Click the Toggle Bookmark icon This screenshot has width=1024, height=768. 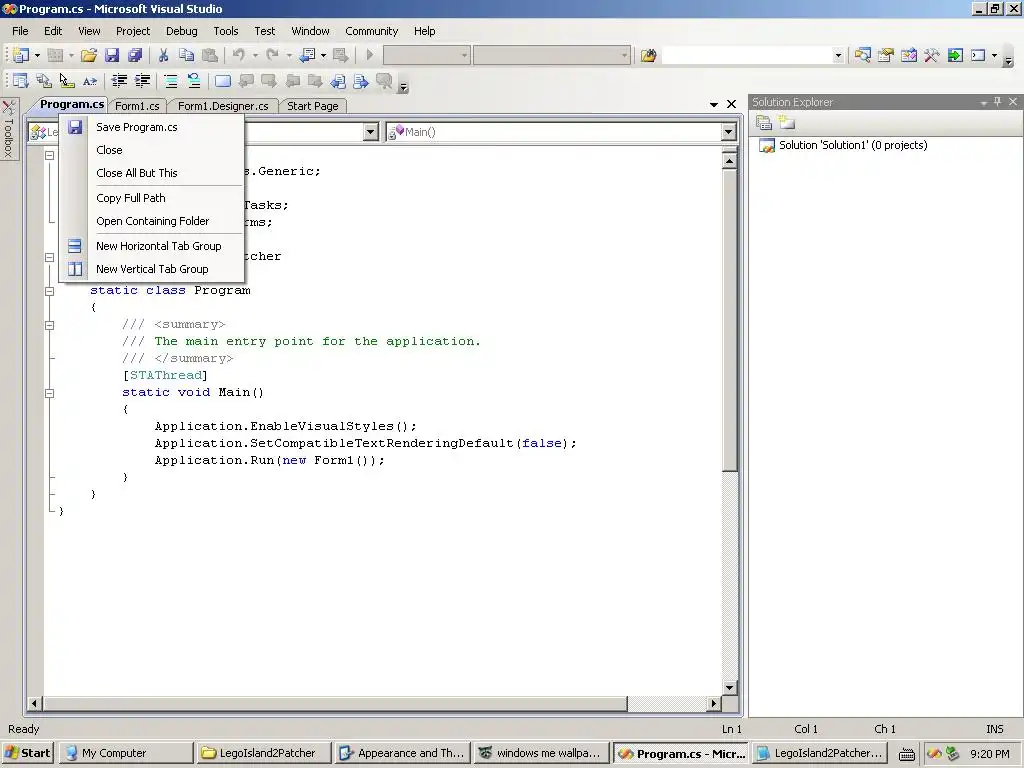tap(223, 81)
